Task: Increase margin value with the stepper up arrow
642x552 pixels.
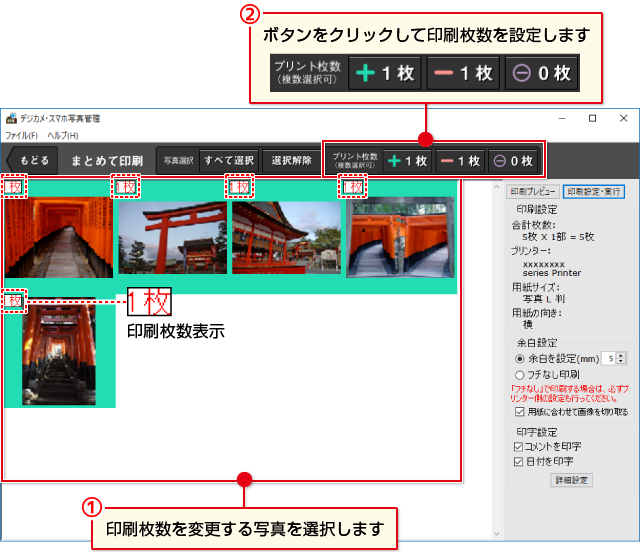Action: click(x=623, y=355)
